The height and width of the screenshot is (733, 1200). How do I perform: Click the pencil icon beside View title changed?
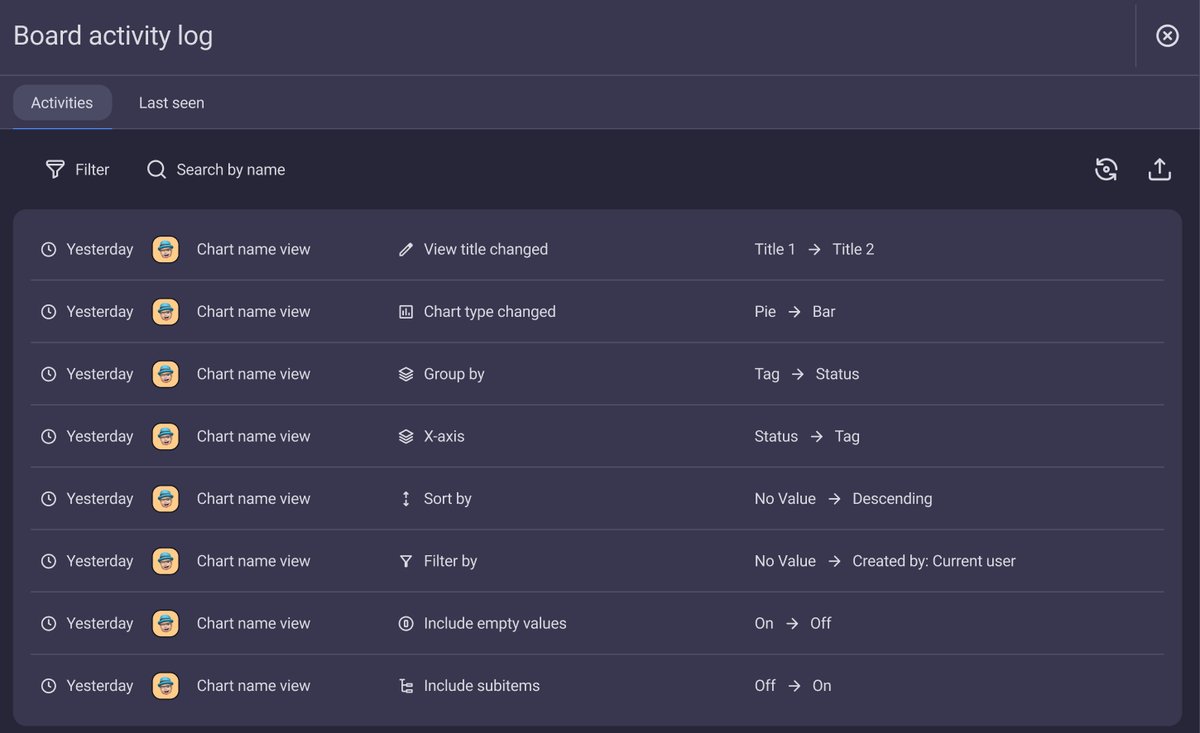click(406, 250)
